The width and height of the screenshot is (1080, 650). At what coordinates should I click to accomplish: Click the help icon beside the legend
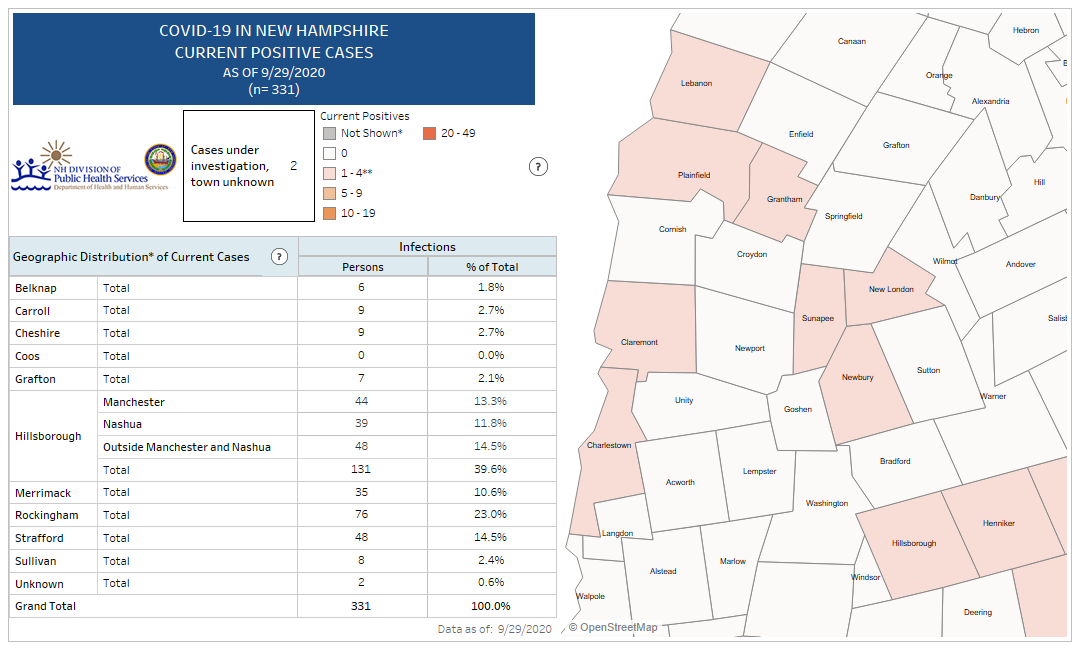click(x=537, y=166)
